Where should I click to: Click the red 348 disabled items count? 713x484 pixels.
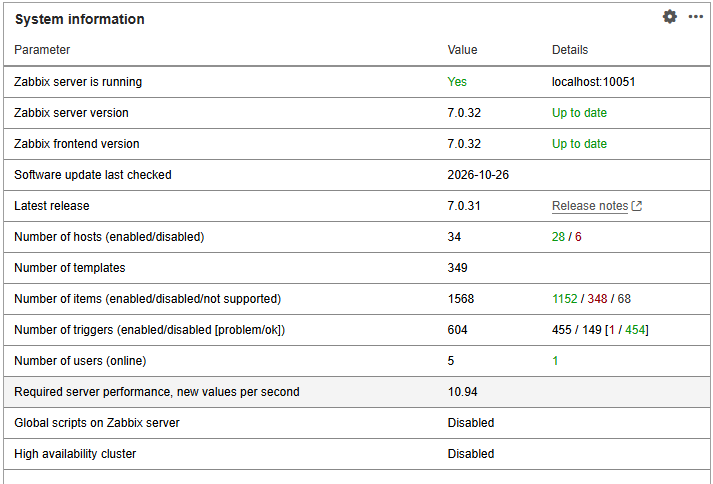point(597,299)
